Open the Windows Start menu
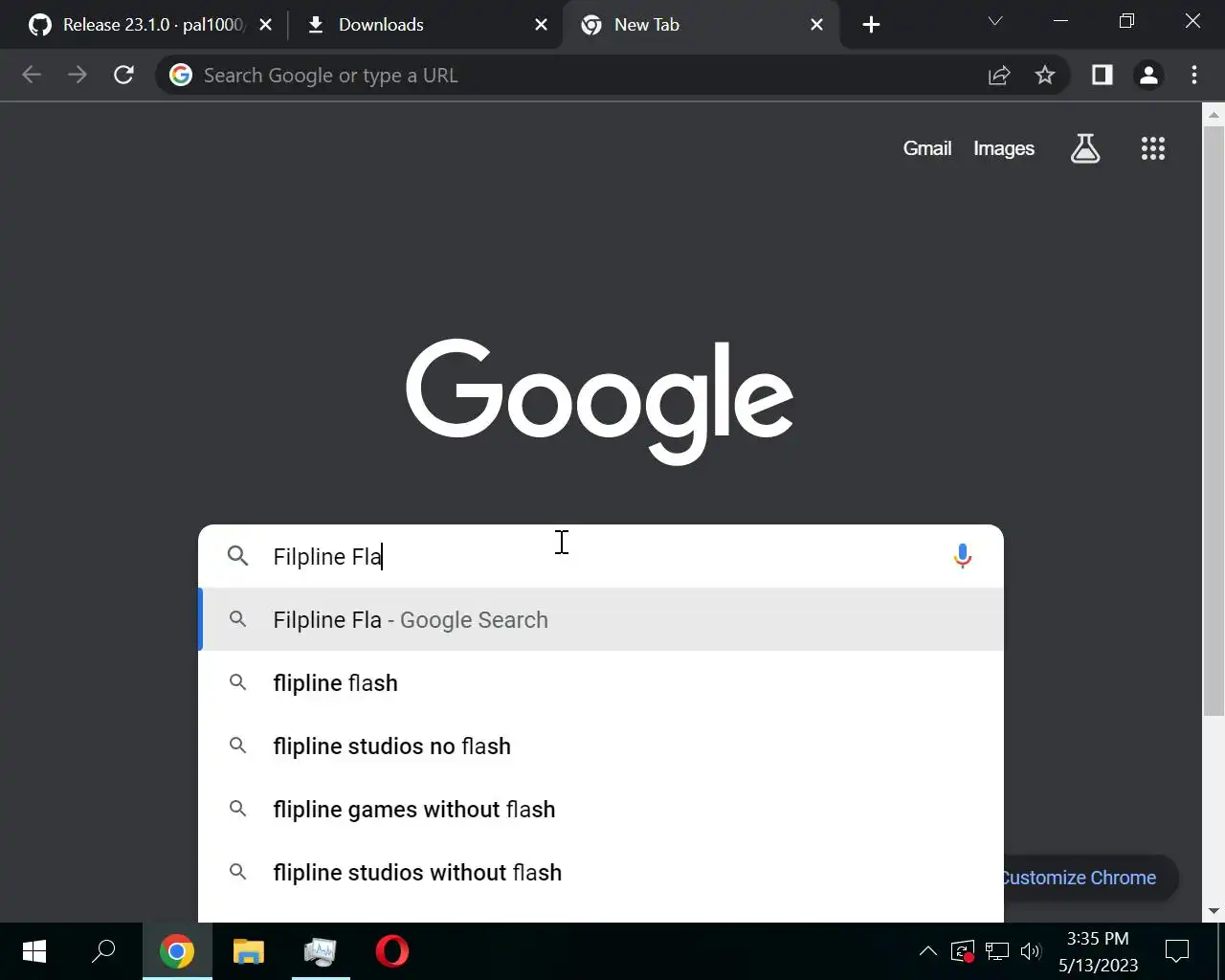The height and width of the screenshot is (980, 1225). click(x=34, y=951)
